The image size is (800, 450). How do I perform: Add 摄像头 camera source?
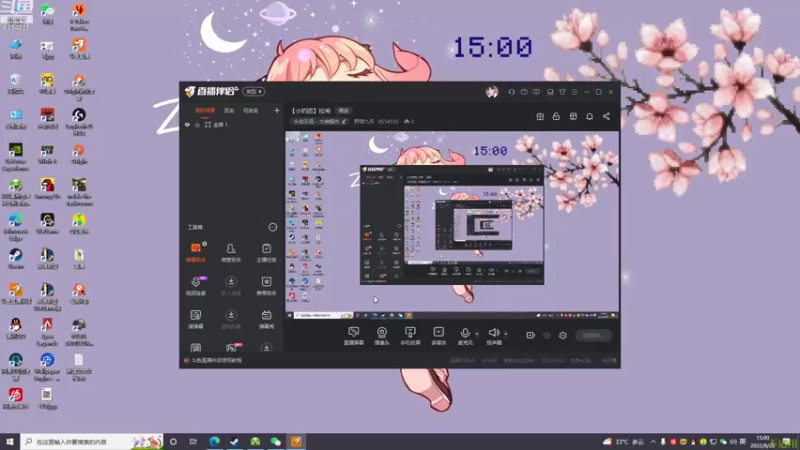point(382,336)
